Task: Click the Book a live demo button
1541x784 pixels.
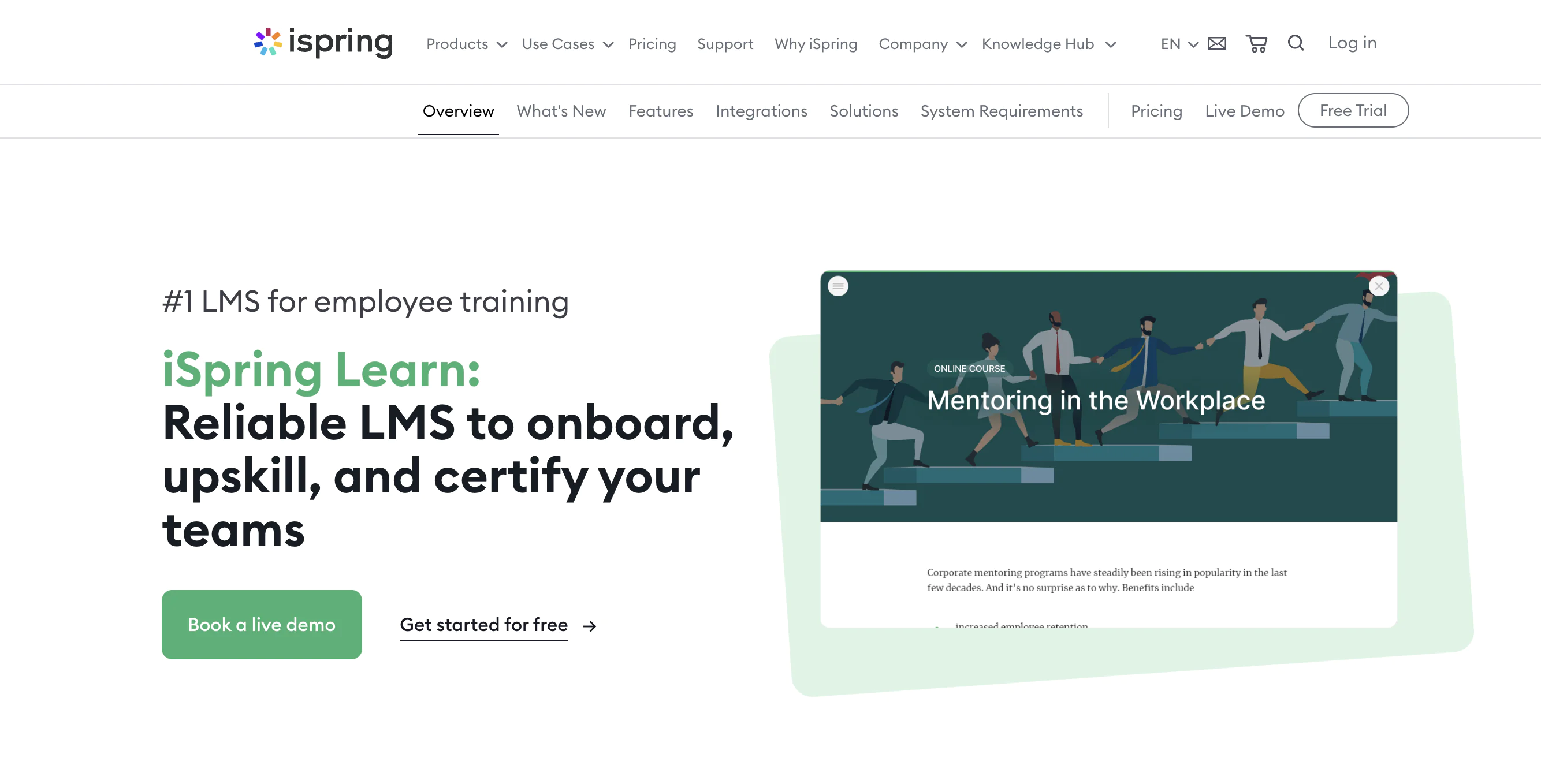Action: 261,624
